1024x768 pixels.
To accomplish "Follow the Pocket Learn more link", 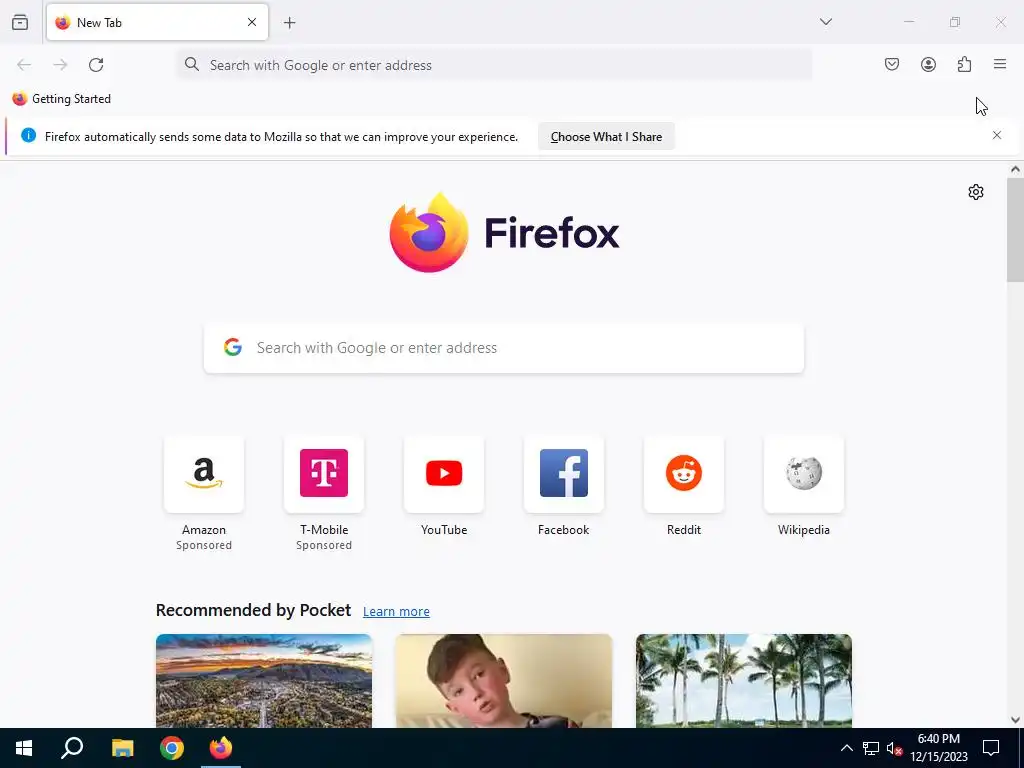I will 396,611.
